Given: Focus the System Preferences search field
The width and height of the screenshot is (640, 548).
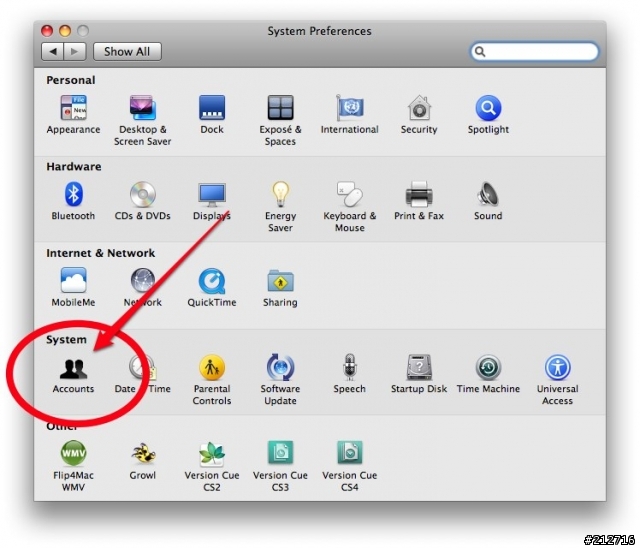Looking at the screenshot, I should [x=534, y=51].
